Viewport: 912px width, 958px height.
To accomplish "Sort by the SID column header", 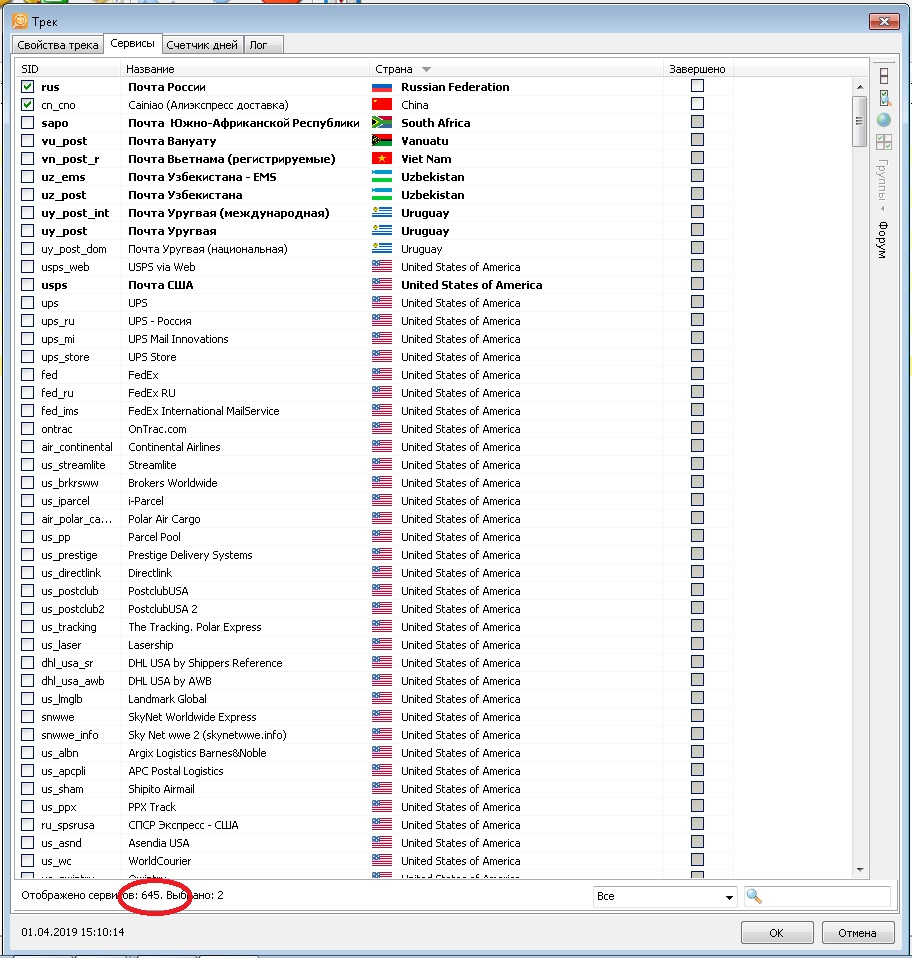I will click(68, 69).
